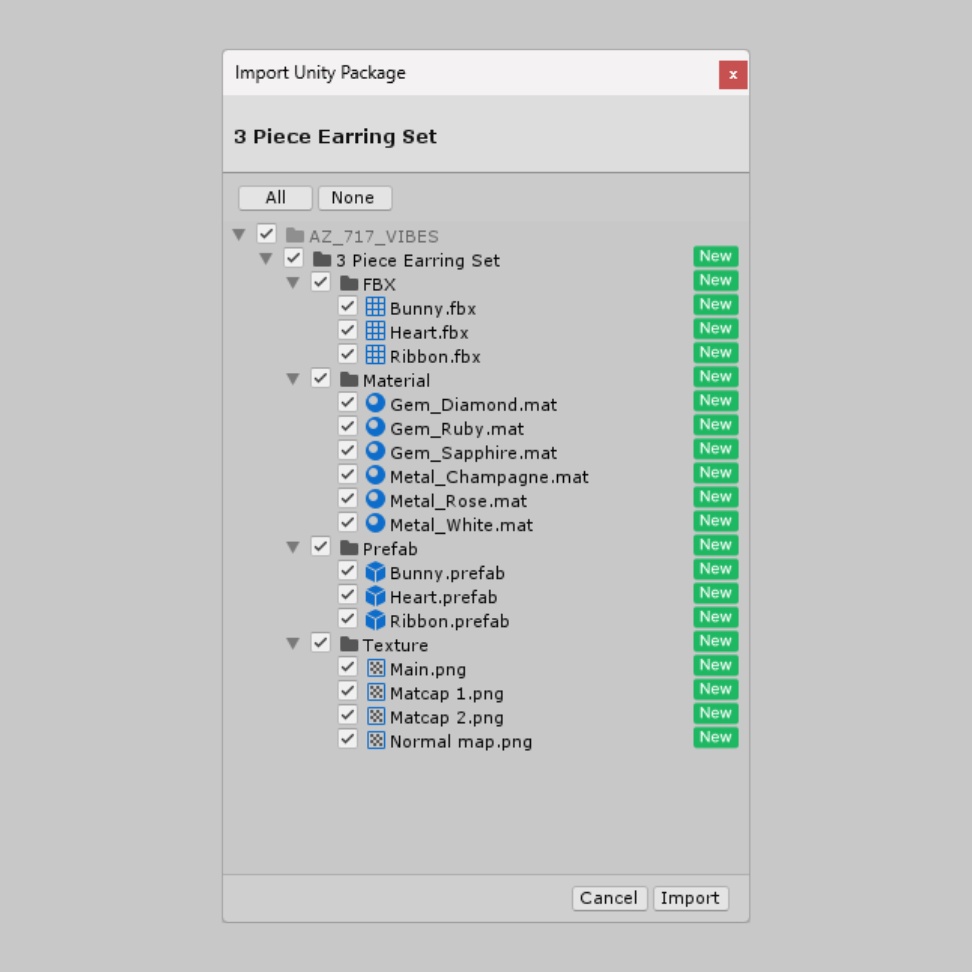This screenshot has height=972, width=972.
Task: Click the FBX folder icon
Action: click(x=349, y=283)
